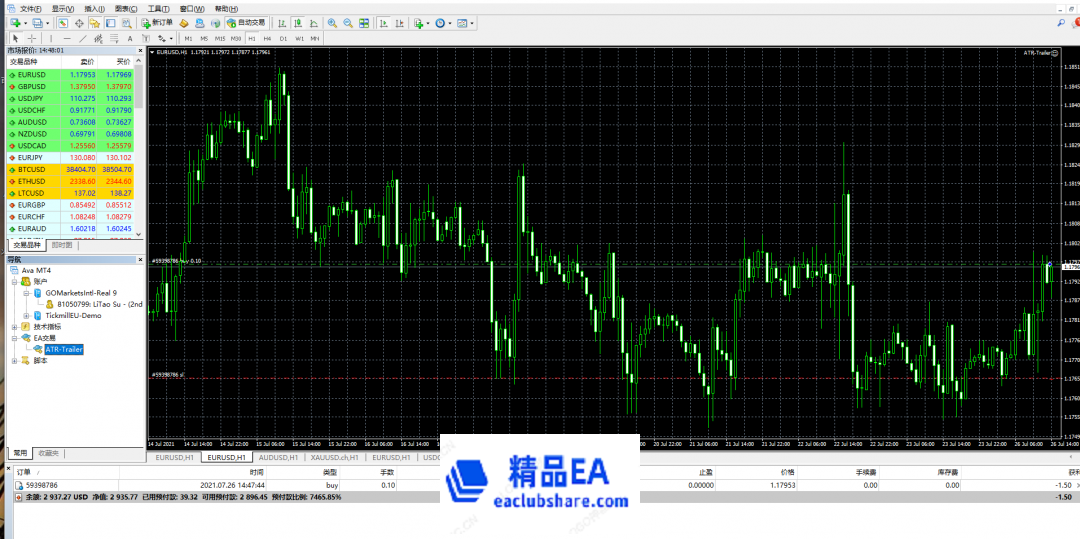Click the Tile Windows icon
The width and height of the screenshot is (1080, 539).
coord(364,23)
